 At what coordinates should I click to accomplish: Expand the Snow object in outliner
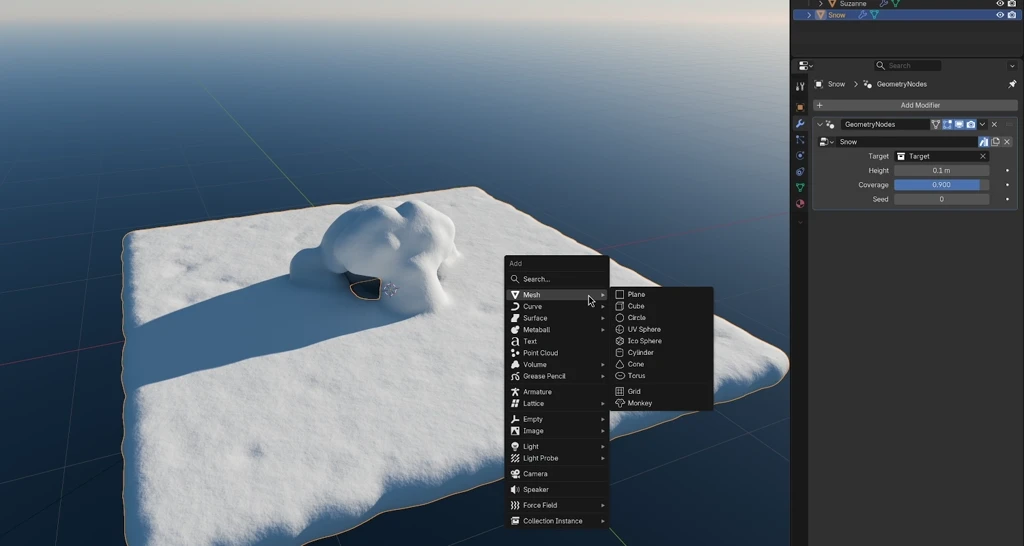pos(809,15)
